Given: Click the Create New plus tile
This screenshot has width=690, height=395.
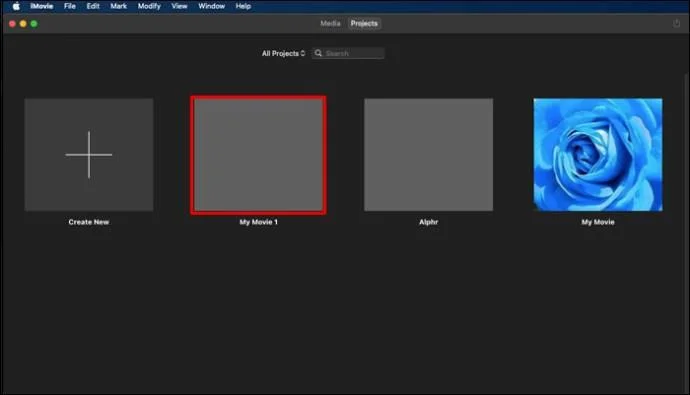Looking at the screenshot, I should (89, 154).
